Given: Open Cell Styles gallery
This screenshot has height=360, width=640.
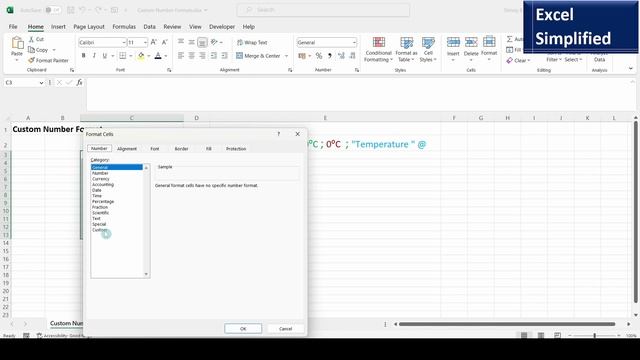Looking at the screenshot, I should [x=428, y=49].
